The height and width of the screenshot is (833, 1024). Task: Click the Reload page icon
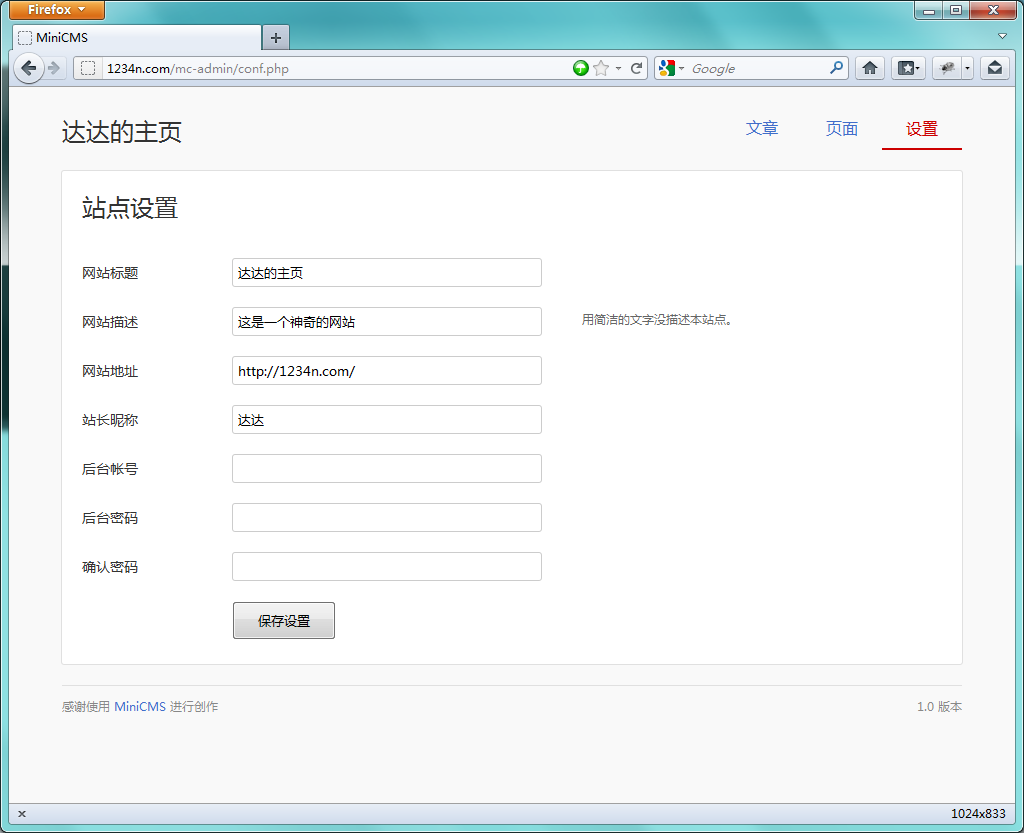click(x=637, y=68)
